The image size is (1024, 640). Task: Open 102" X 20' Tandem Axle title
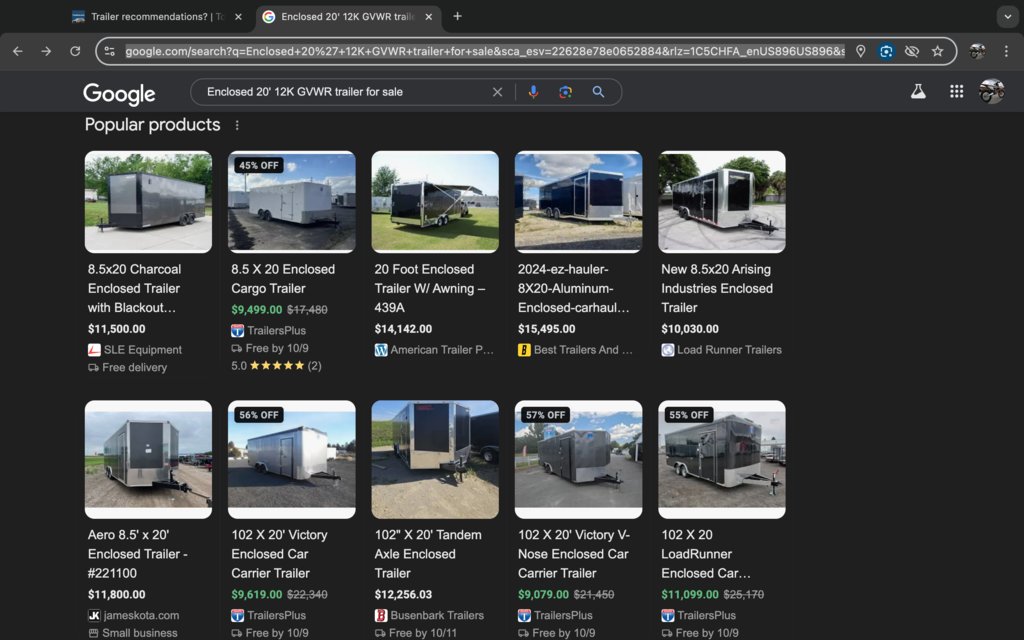tap(428, 554)
